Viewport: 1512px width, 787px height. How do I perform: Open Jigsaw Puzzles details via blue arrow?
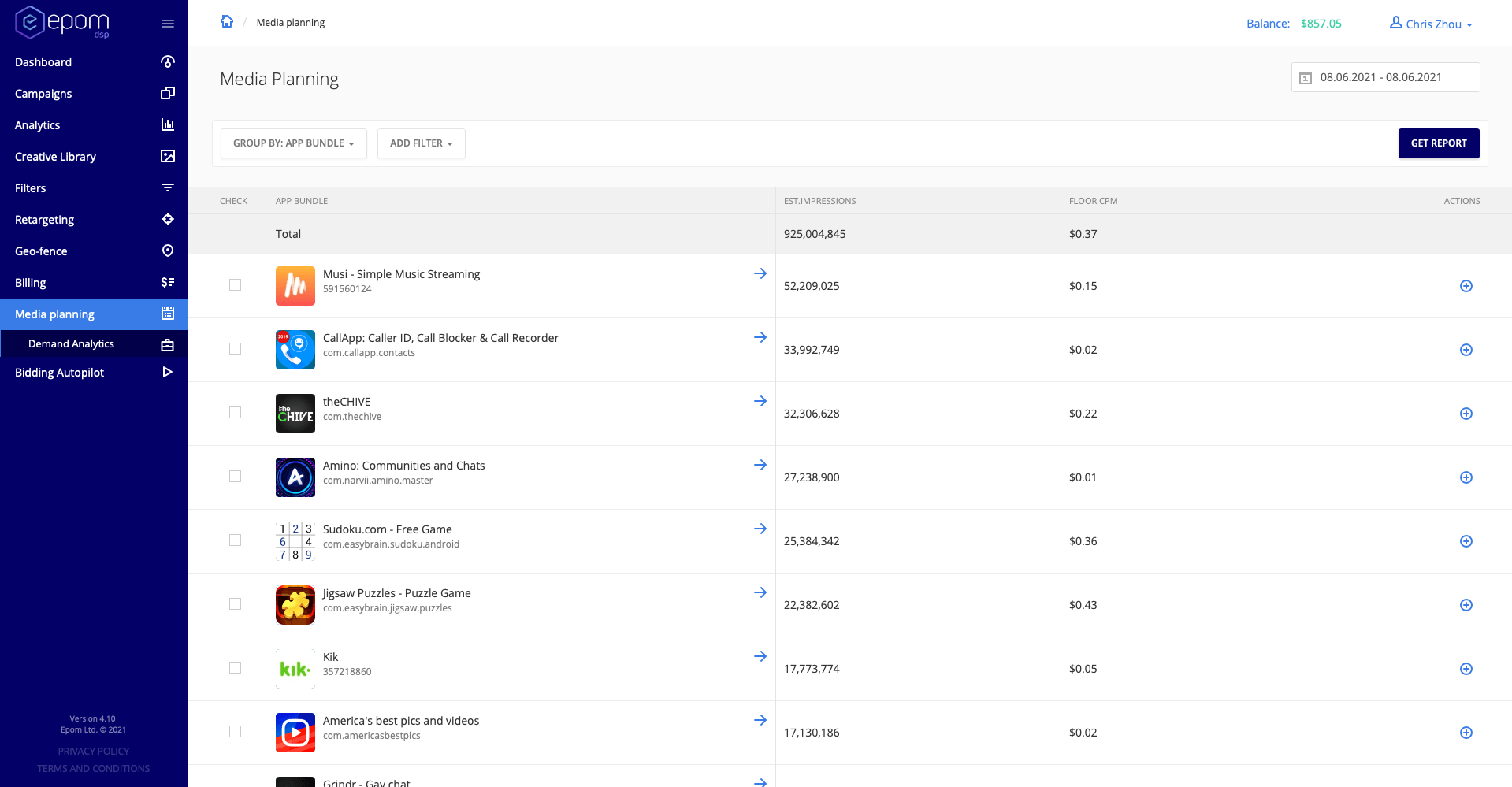pos(760,592)
